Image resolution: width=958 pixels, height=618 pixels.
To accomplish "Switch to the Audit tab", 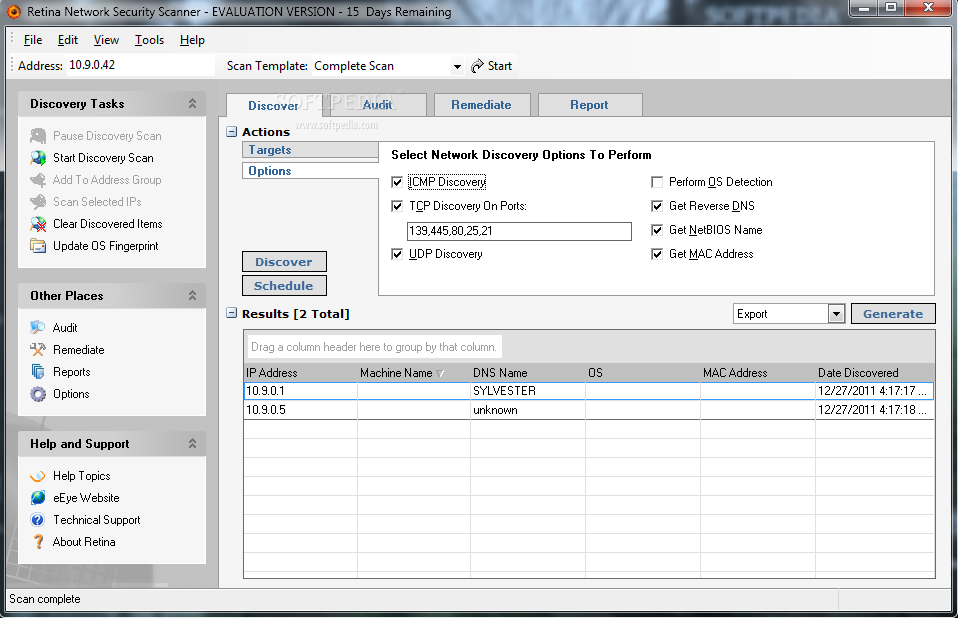I will pos(378,105).
